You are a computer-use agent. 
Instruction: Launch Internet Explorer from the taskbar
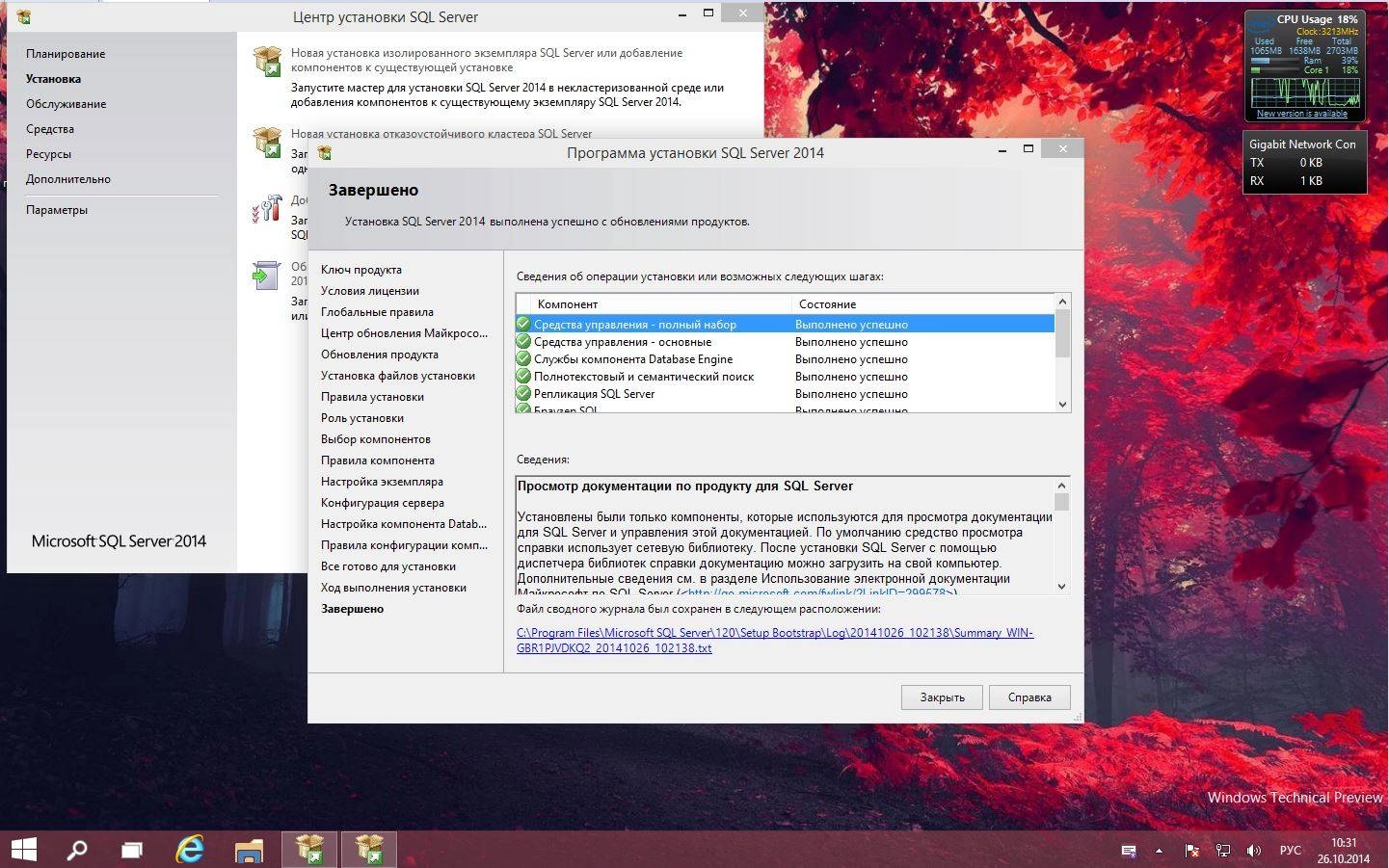(x=190, y=850)
